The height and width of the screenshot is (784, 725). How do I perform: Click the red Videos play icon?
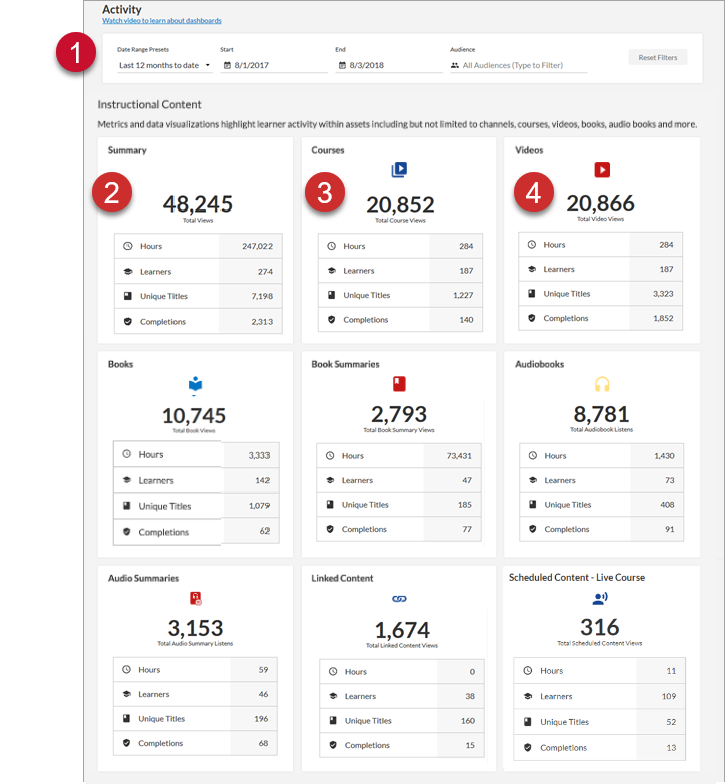click(x=602, y=170)
